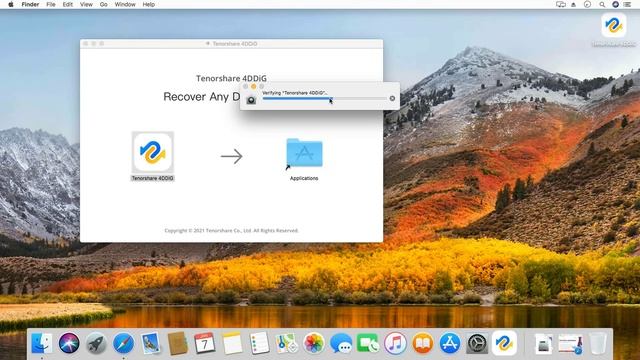640x360 pixels.
Task: Open Reminders app in the Dock
Action: (260, 343)
